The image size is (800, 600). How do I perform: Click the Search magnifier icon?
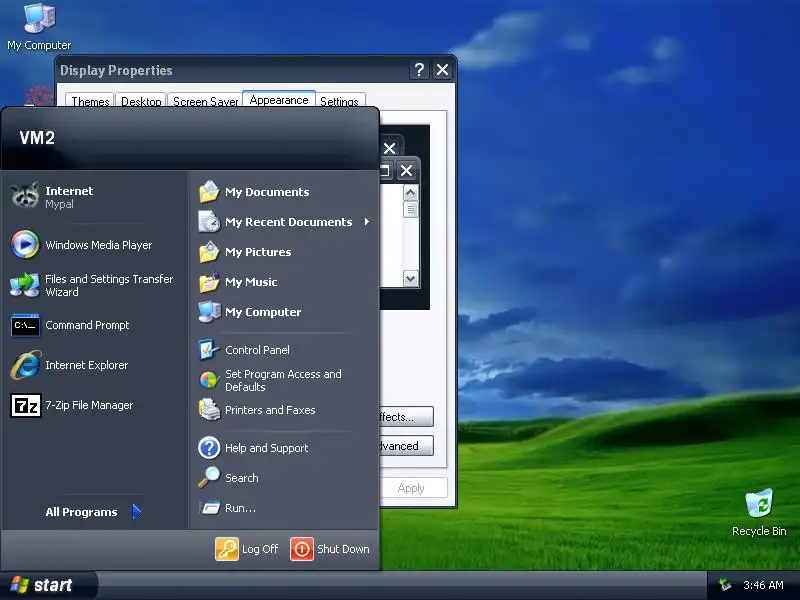click(x=209, y=478)
